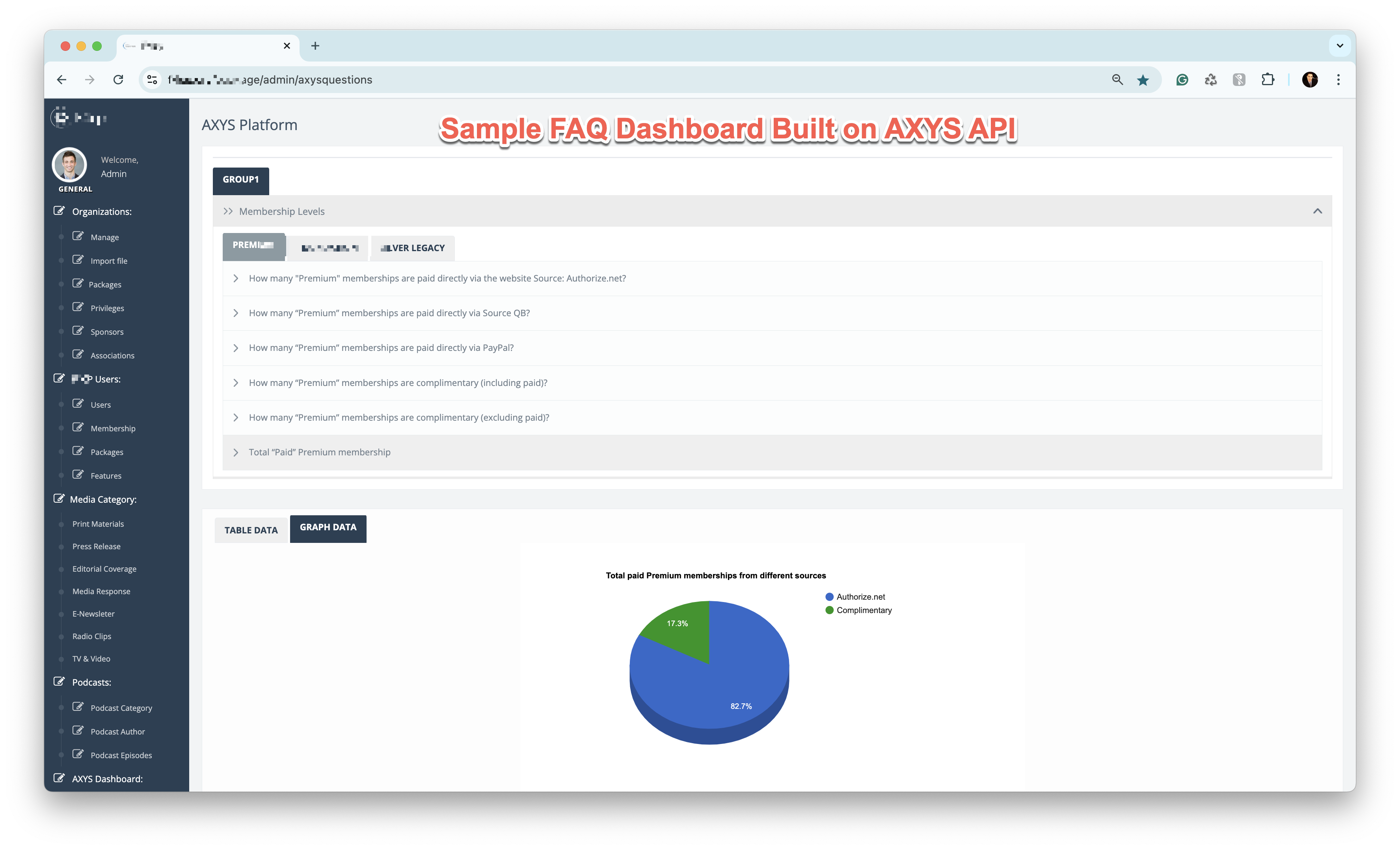
Task: Click the edit icon beside Podcast Episodes
Action: pyautogui.click(x=78, y=753)
